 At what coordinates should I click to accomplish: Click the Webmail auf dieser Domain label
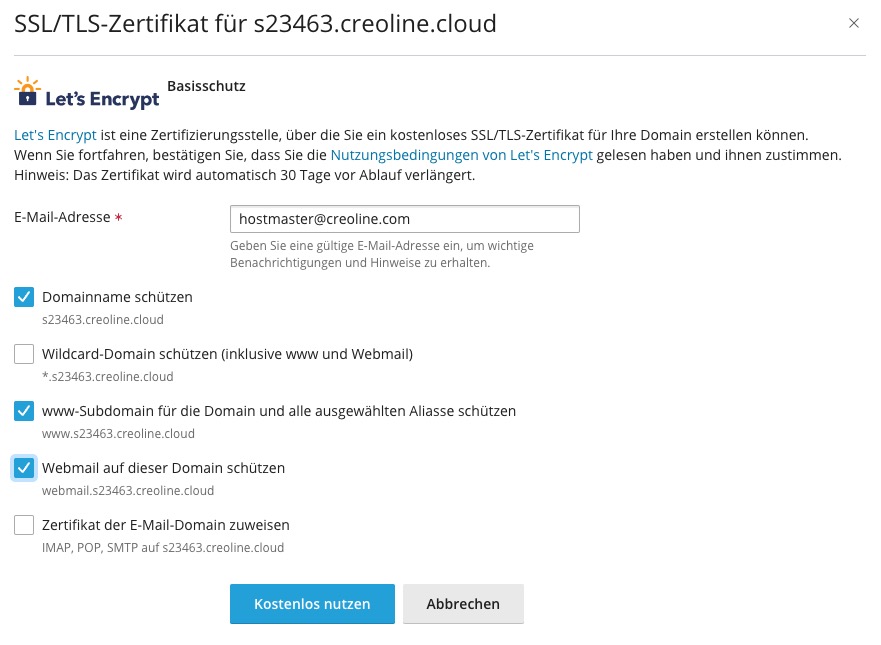(164, 468)
